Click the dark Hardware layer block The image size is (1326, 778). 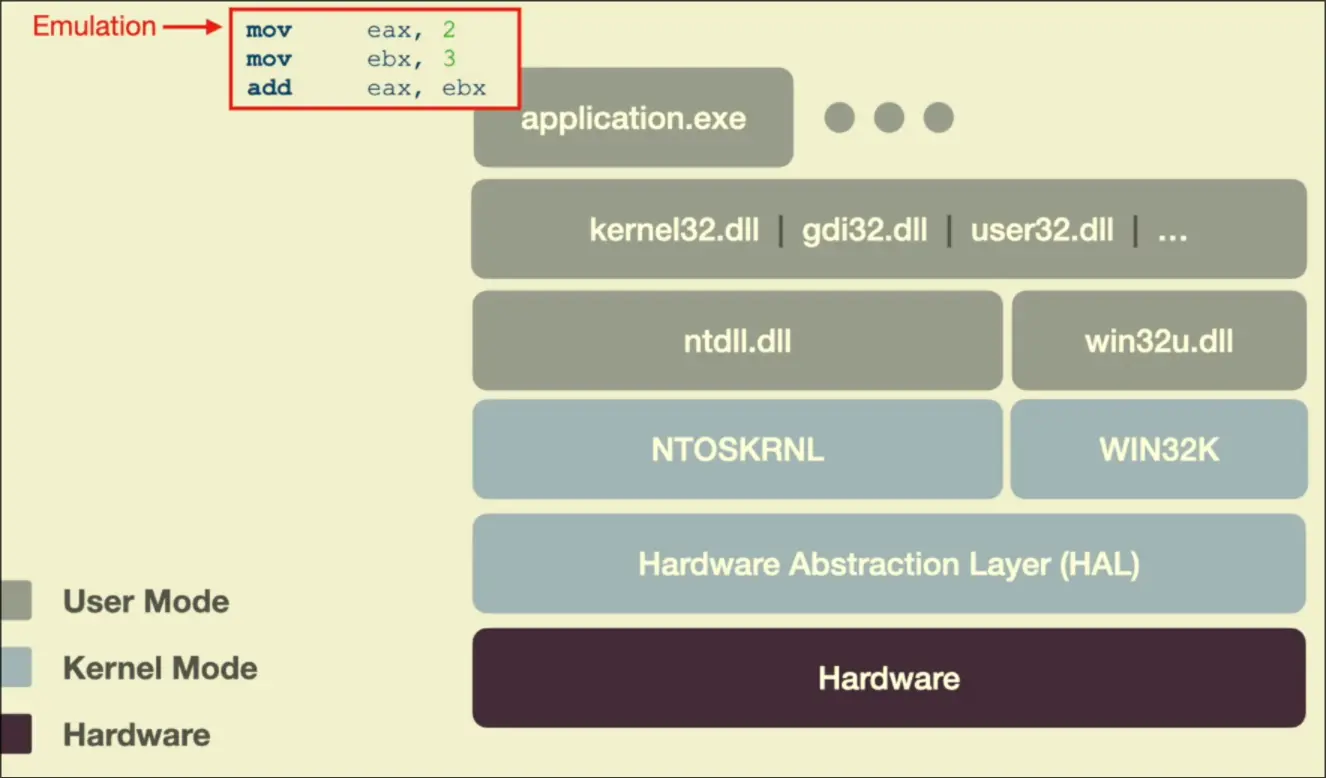(x=888, y=678)
